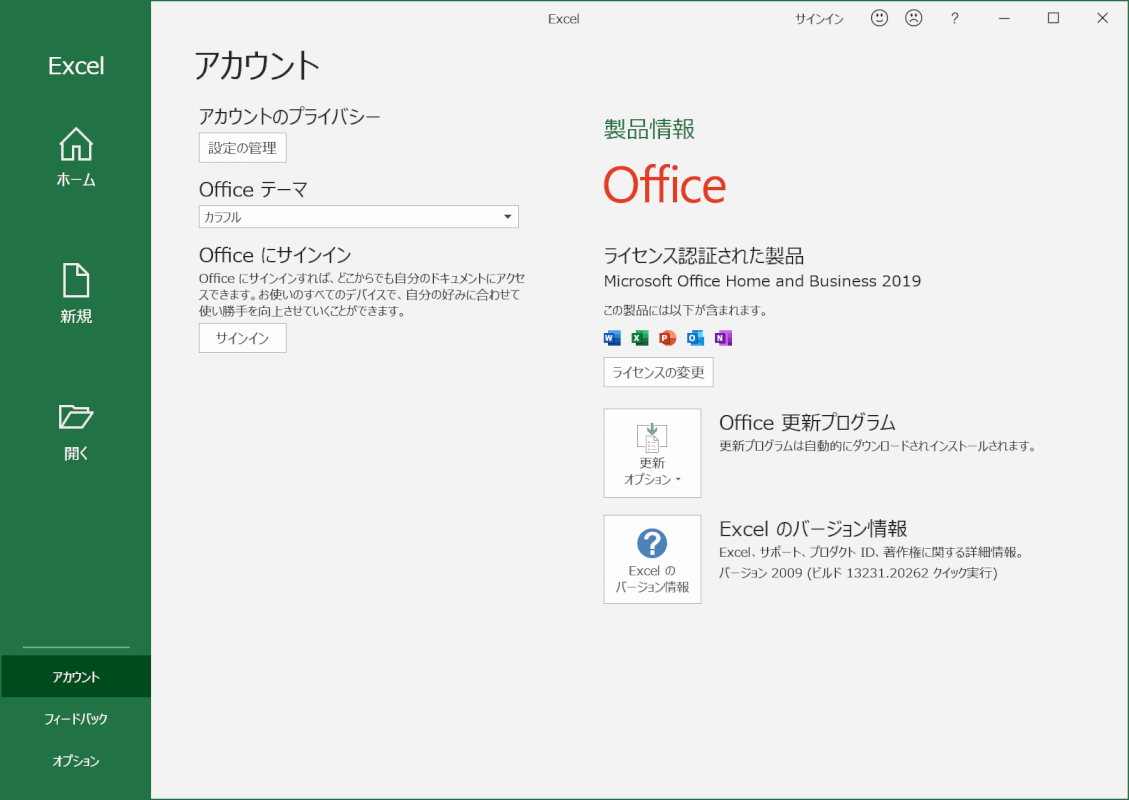Screen dimensions: 1129x800
Task: Open Excel のバージョン情報 details
Action: point(652,559)
